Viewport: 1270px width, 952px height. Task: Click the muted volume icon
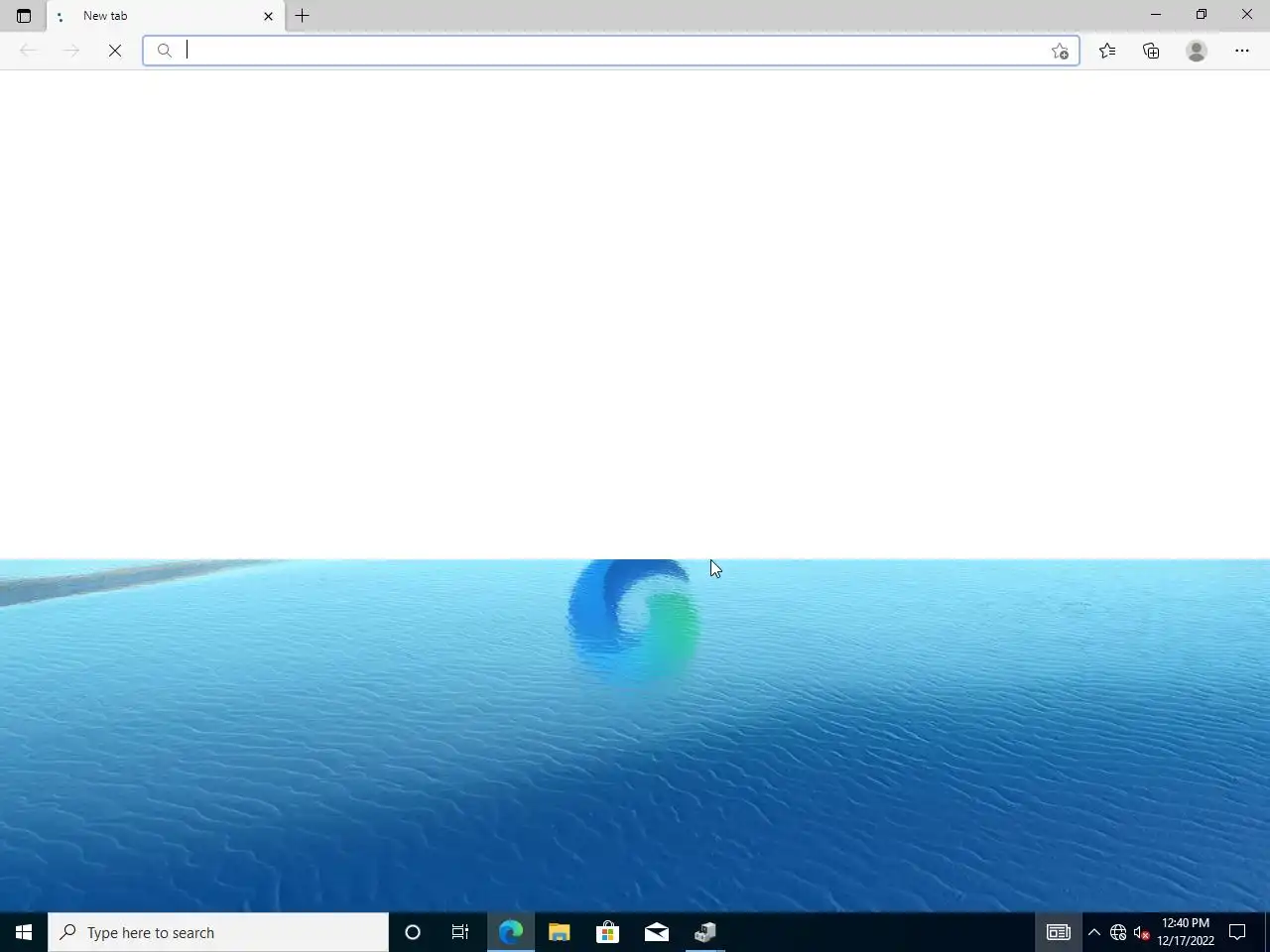(1142, 932)
